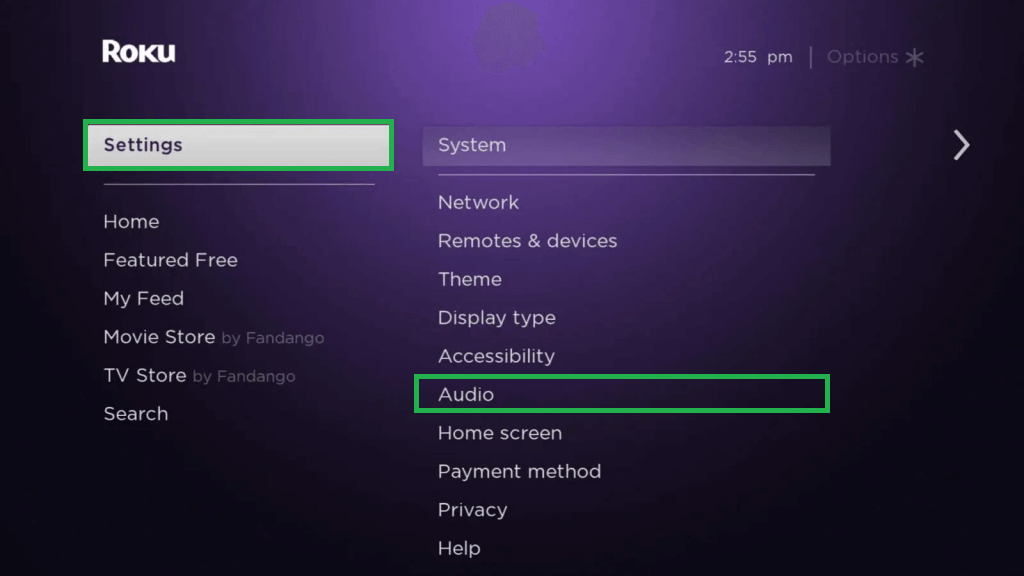Open Movie Store by Fandango
Image resolution: width=1024 pixels, height=576 pixels.
(x=214, y=338)
